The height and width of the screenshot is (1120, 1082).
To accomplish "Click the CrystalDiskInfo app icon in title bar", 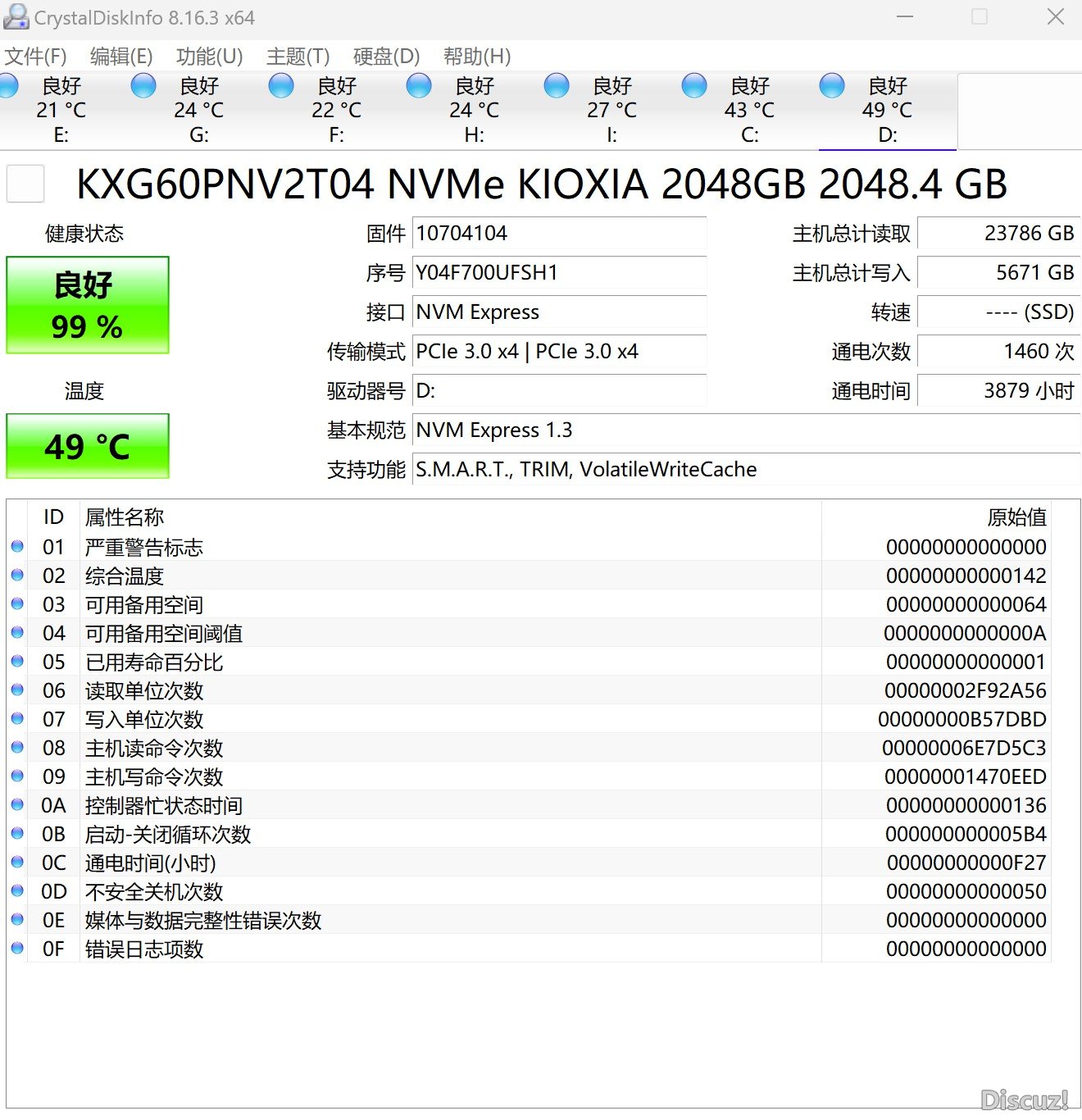I will [x=16, y=16].
